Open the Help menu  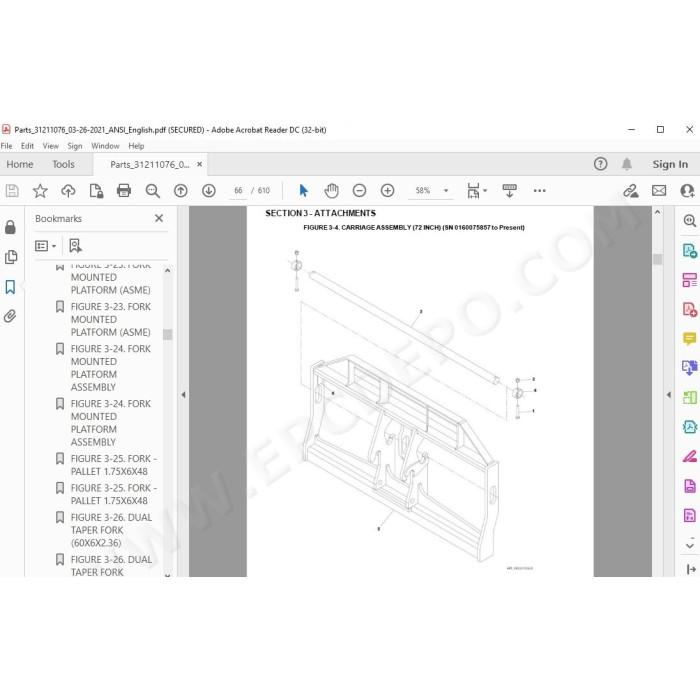pyautogui.click(x=136, y=146)
